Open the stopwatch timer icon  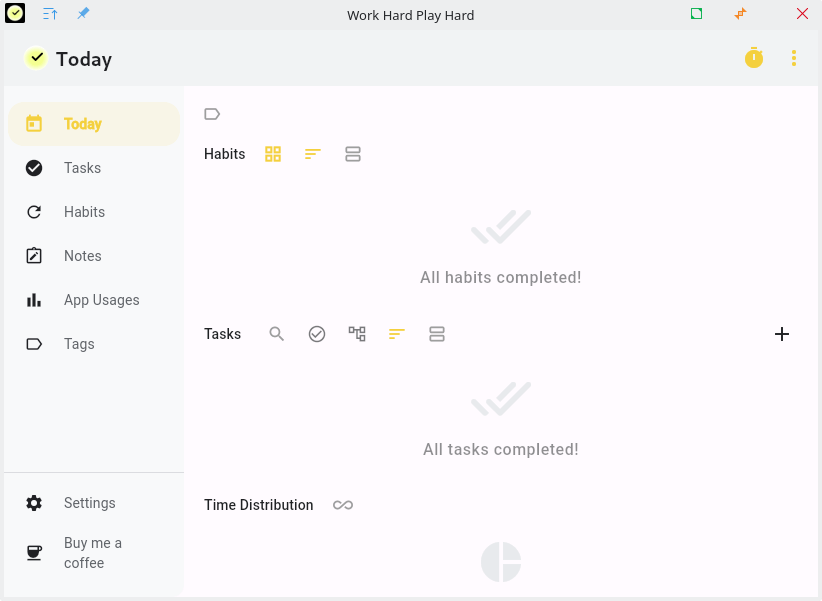pyautogui.click(x=754, y=58)
